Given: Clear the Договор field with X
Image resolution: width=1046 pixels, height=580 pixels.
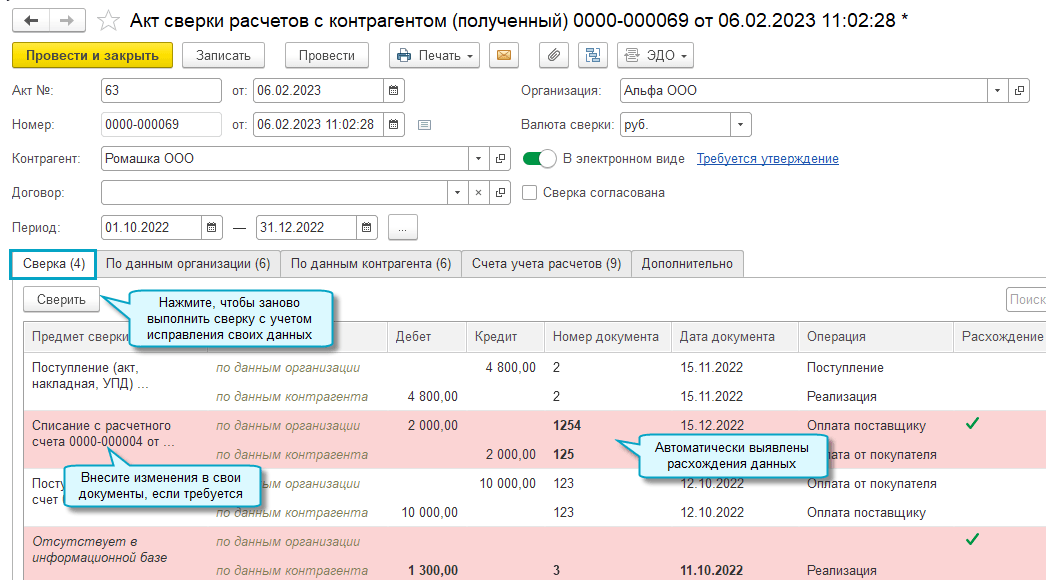Looking at the screenshot, I should point(478,193).
